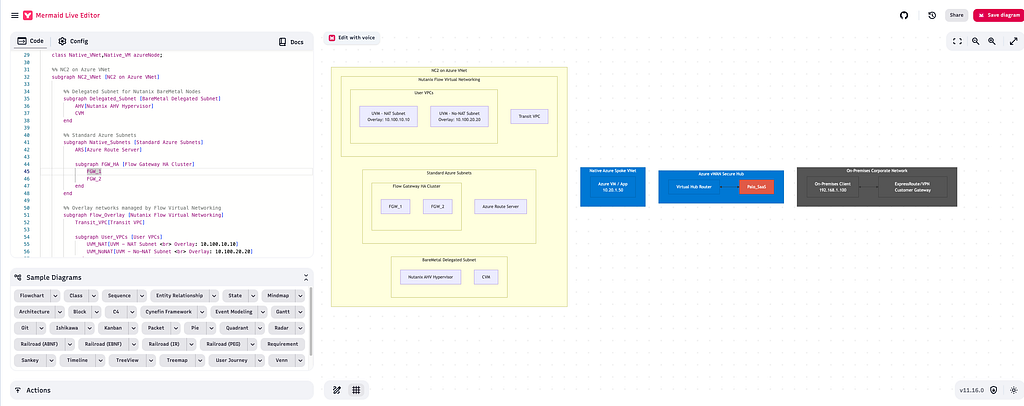
Task: Click line number 40 in gutter
Action: coord(27,134)
